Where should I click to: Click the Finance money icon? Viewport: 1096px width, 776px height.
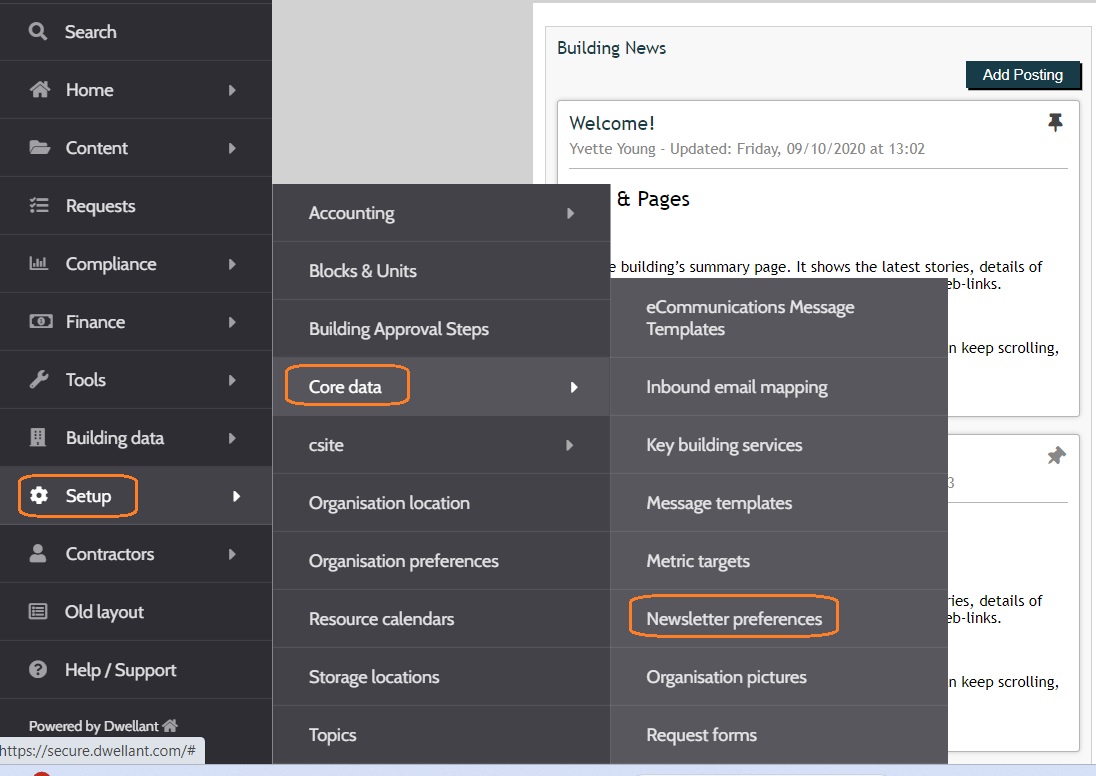pyautogui.click(x=41, y=322)
